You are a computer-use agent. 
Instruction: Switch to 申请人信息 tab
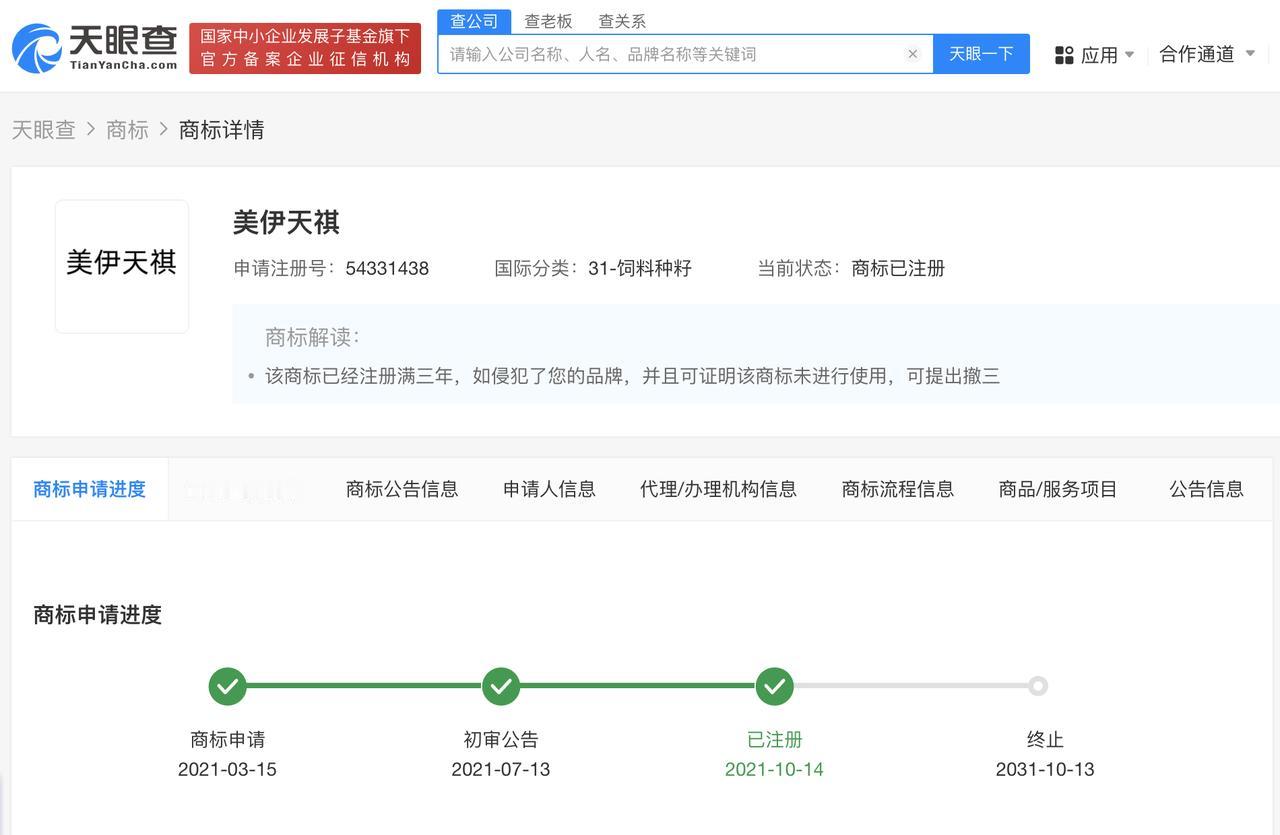coord(549,489)
